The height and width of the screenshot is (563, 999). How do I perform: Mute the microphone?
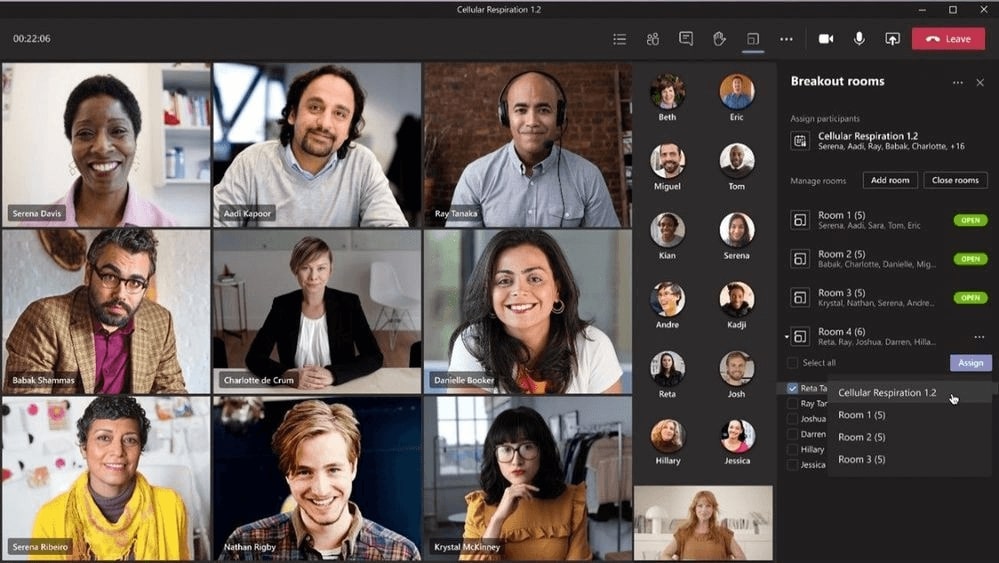point(859,39)
